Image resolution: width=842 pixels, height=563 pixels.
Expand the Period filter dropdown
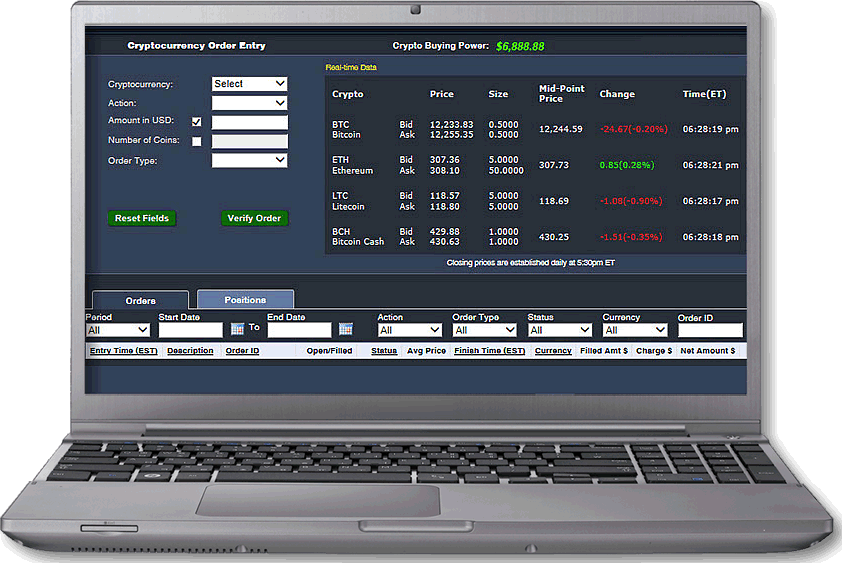coord(118,330)
